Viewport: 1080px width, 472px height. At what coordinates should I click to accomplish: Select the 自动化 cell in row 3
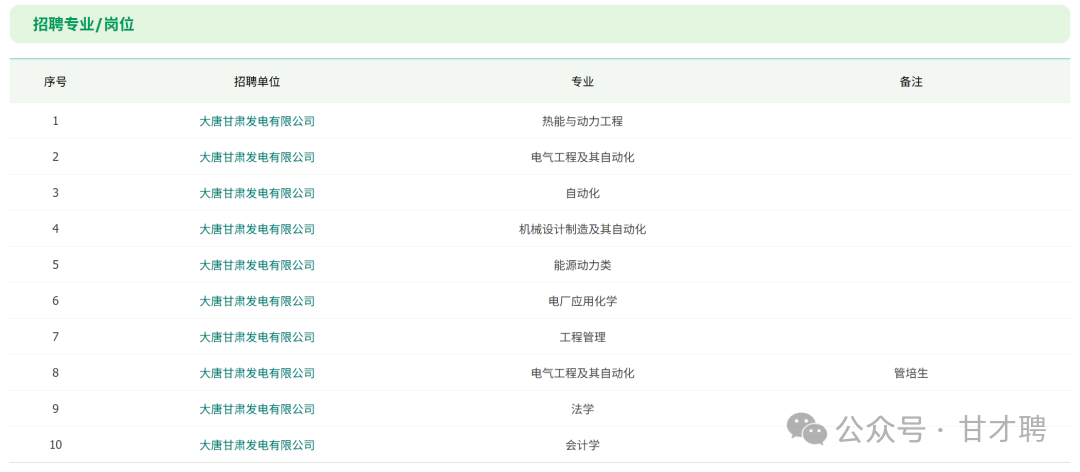[582, 193]
